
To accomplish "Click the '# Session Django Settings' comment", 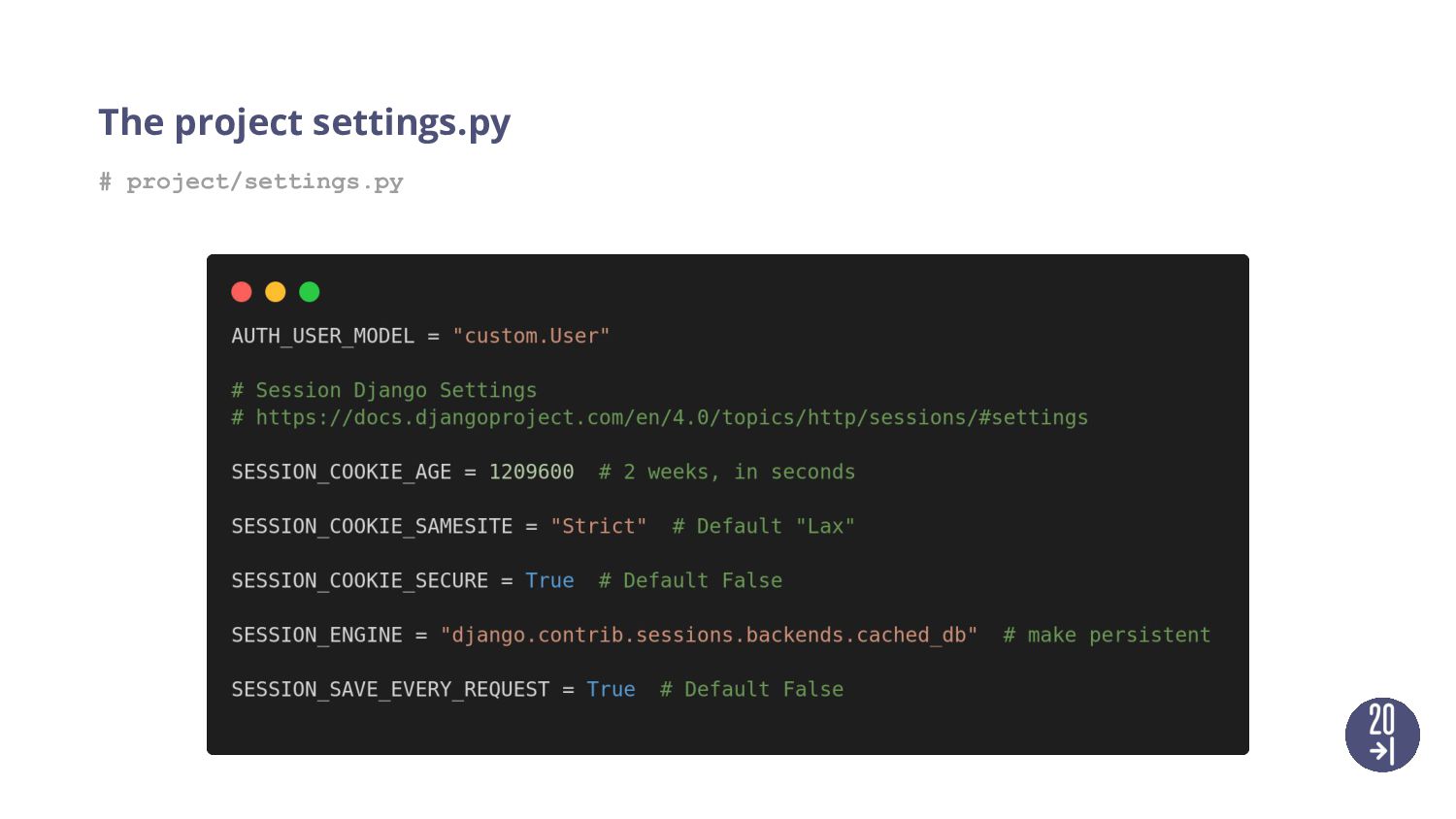I will point(384,390).
